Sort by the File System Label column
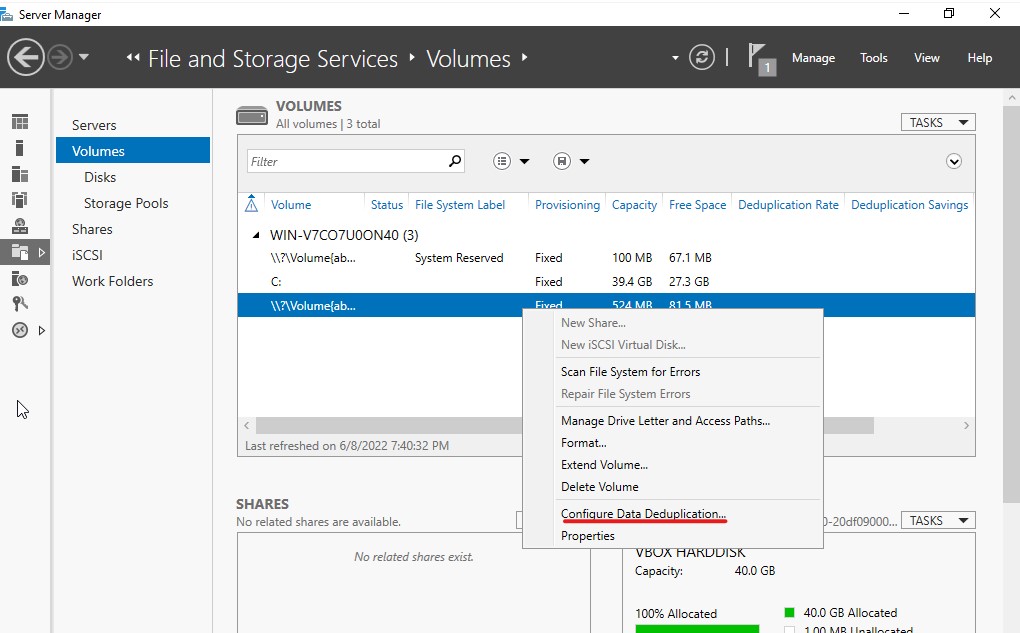 tap(459, 205)
